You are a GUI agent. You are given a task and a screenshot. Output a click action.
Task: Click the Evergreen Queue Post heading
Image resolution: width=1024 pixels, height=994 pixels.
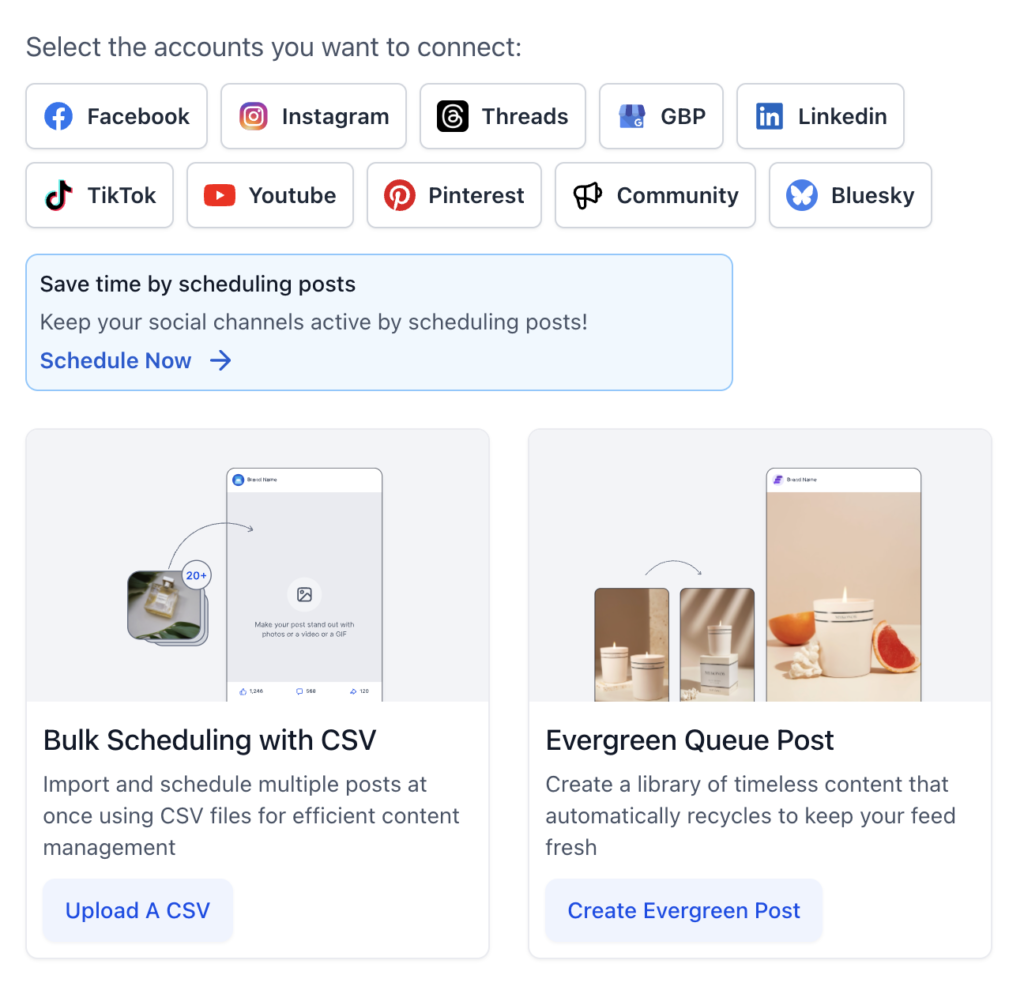coord(690,741)
